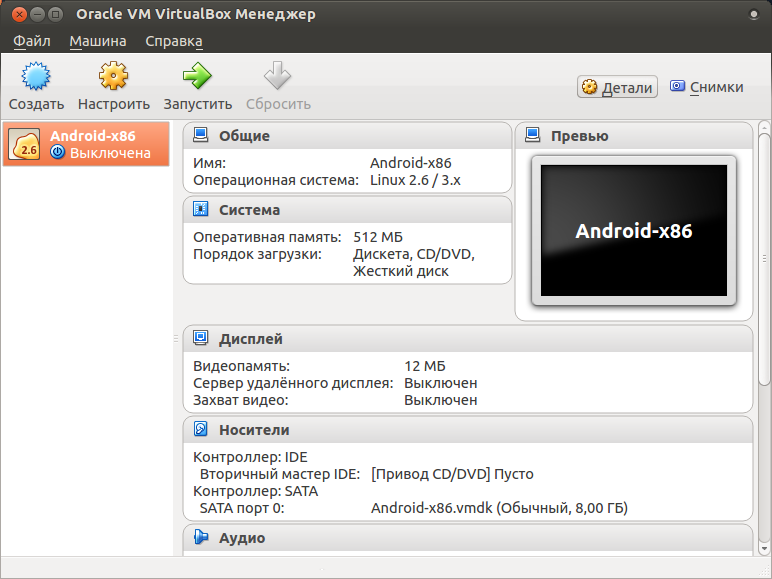Click the Вторичный мастер IDE label

coord(280,474)
